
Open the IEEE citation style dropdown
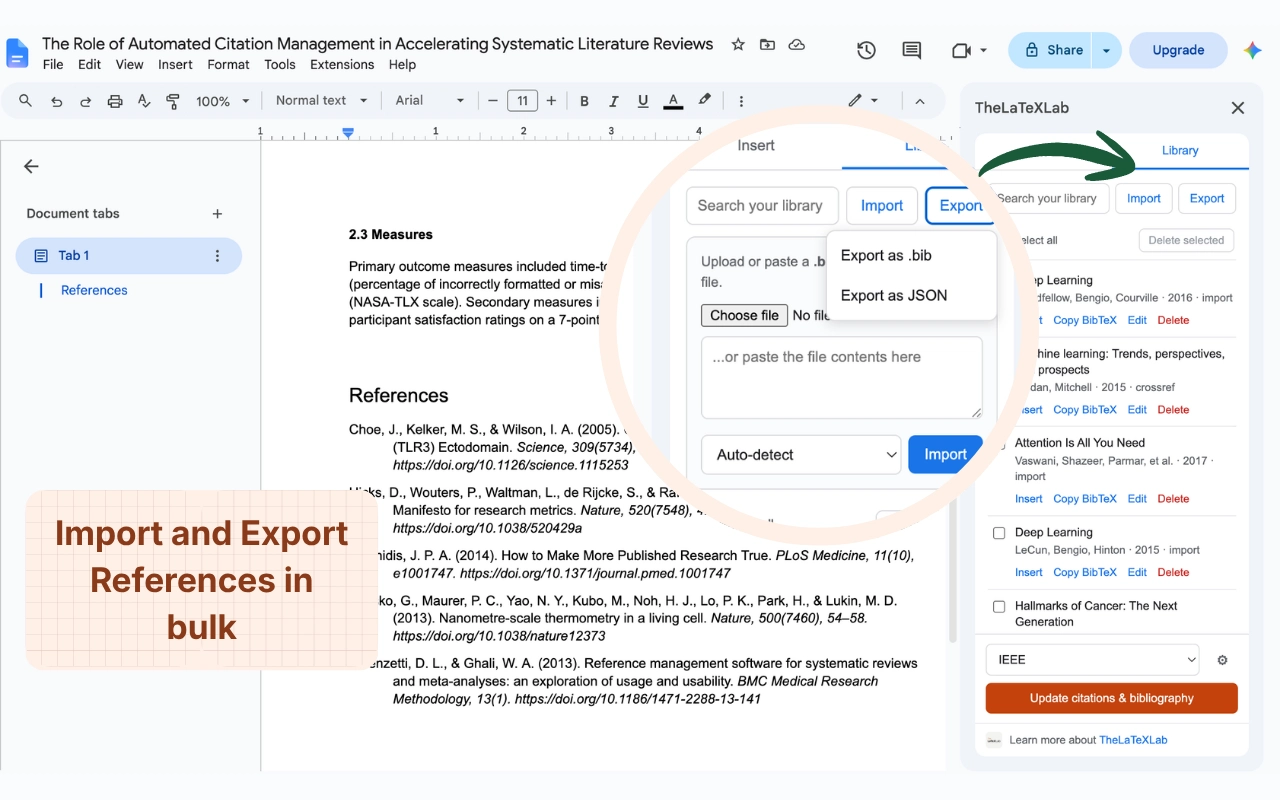[x=1092, y=660]
